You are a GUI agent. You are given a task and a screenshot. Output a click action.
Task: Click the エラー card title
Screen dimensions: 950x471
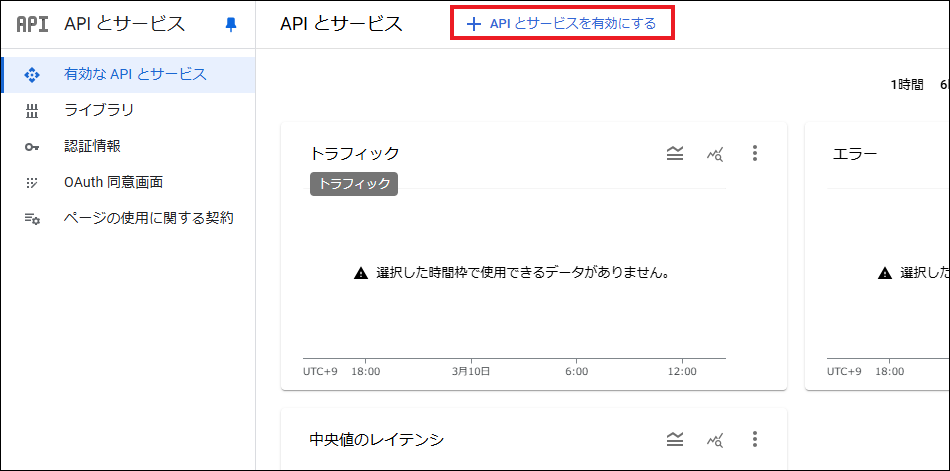pyautogui.click(x=855, y=153)
